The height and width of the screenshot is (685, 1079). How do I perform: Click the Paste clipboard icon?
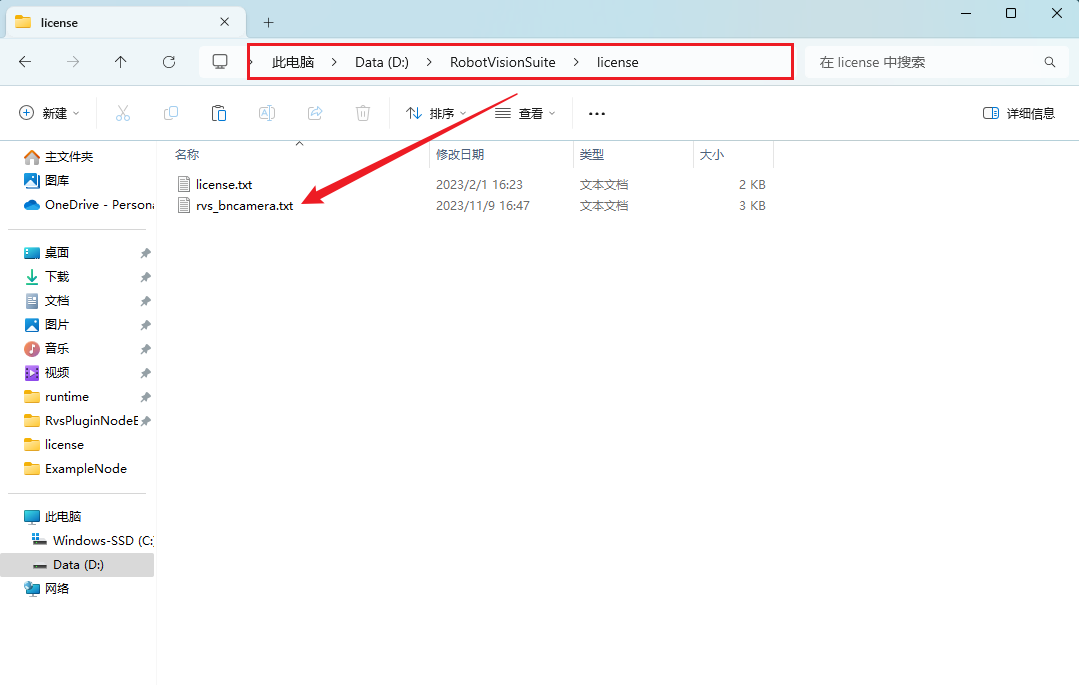[x=219, y=114]
